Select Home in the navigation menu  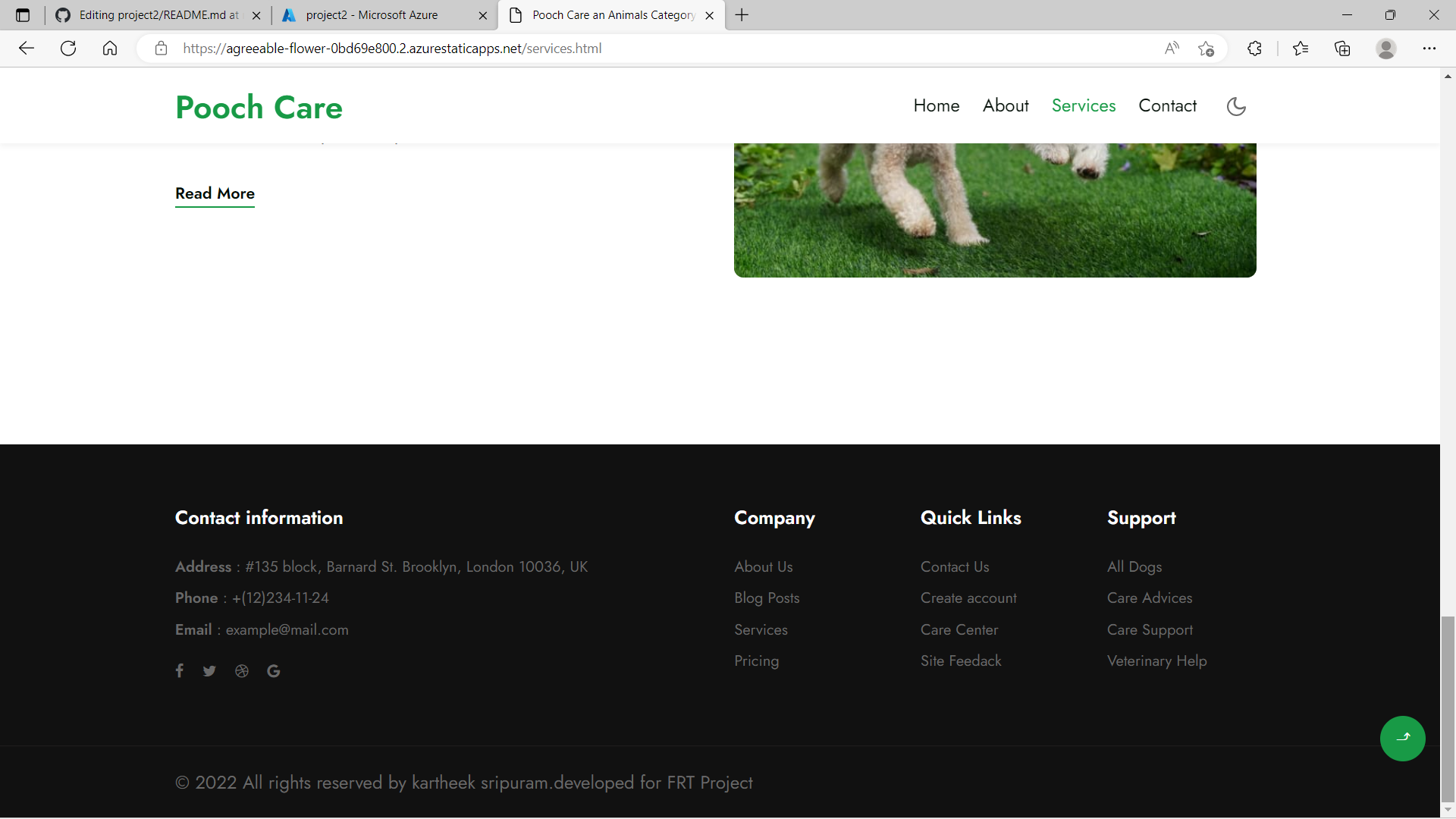(936, 105)
